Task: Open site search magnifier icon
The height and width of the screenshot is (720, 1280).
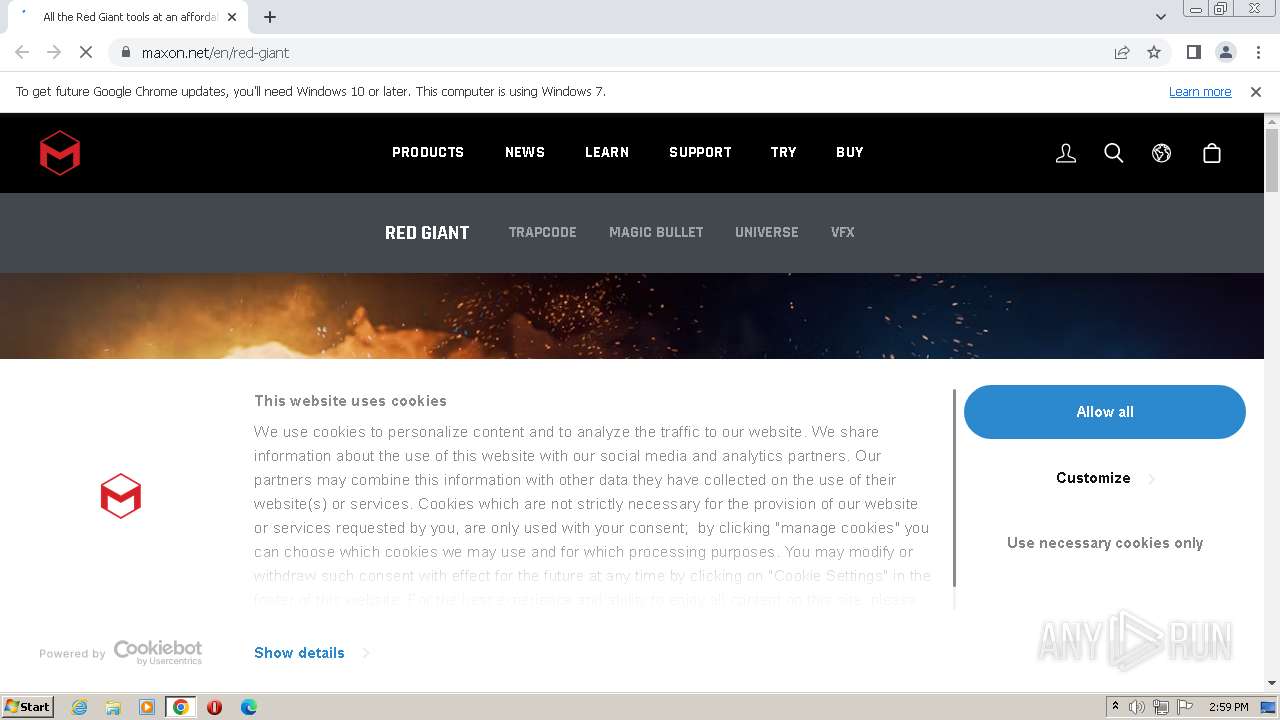Action: (1114, 153)
